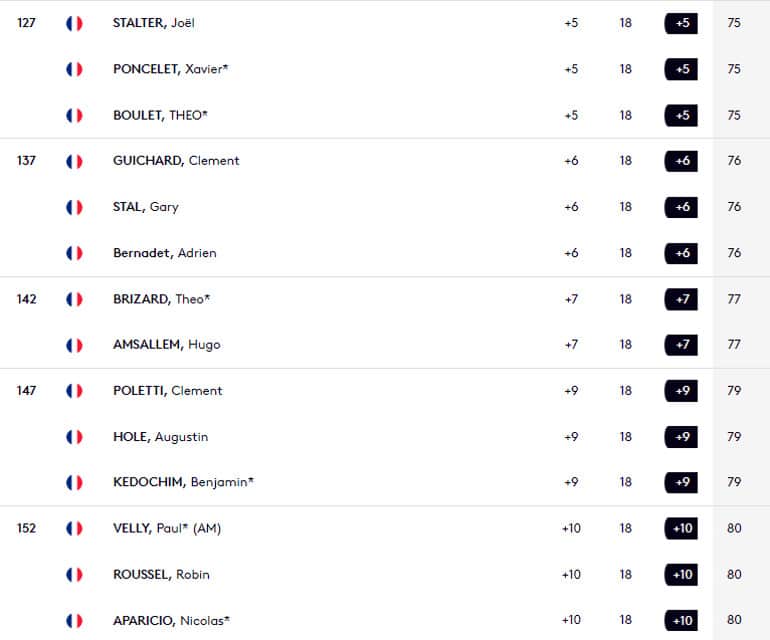Click total score 79 on HOLE, Augustin's row
The image size is (770, 640).
(734, 437)
